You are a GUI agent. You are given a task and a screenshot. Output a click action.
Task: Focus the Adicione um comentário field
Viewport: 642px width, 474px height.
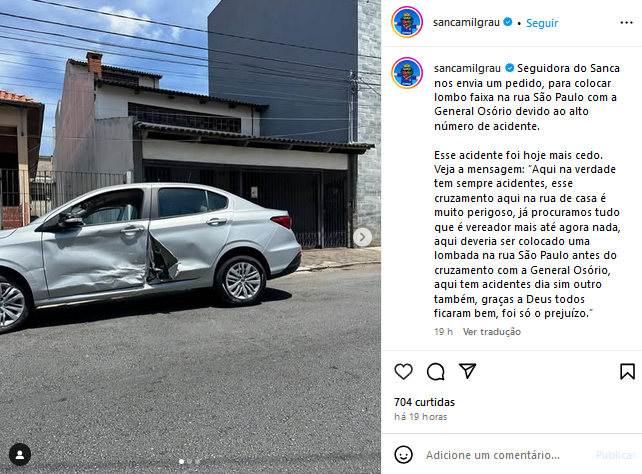pos(493,455)
